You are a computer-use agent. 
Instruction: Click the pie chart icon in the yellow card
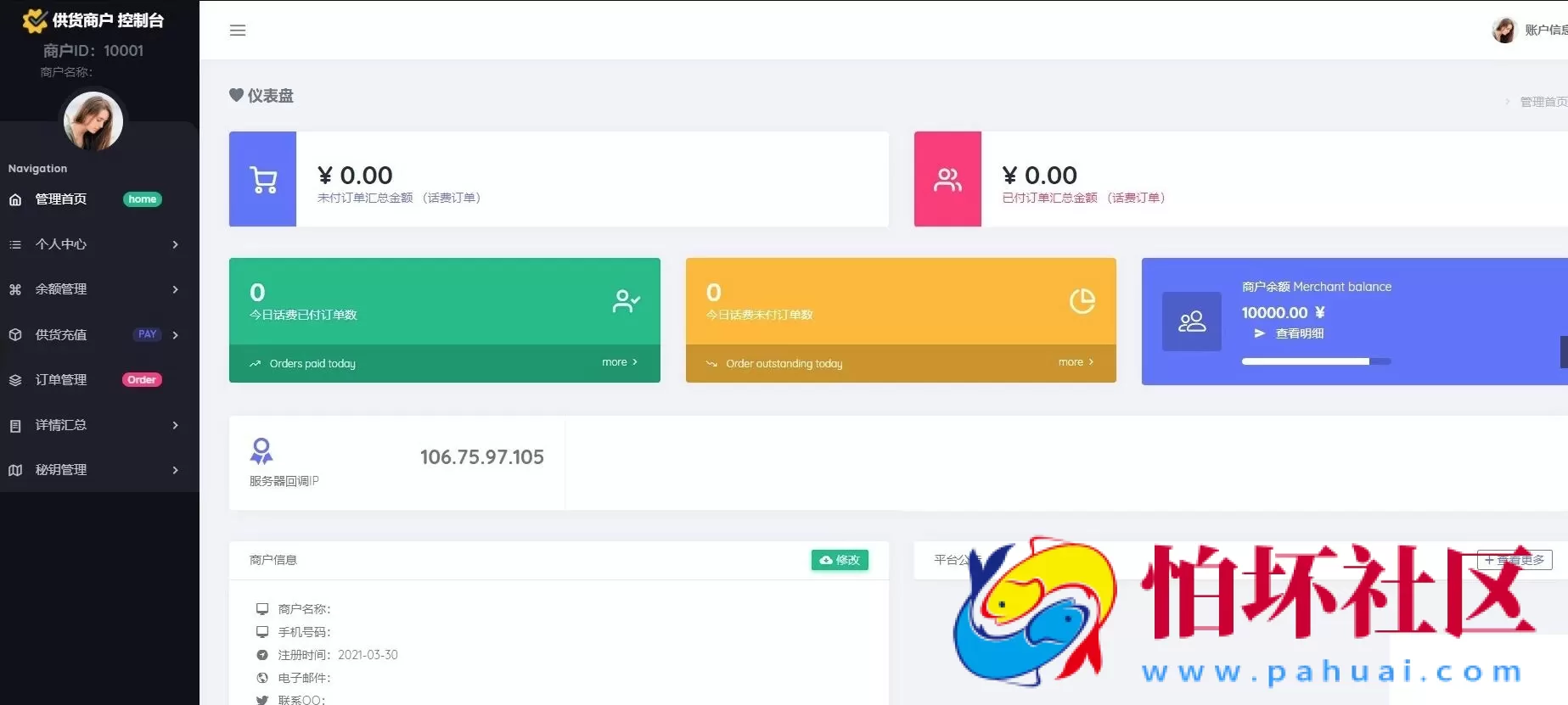point(1082,301)
